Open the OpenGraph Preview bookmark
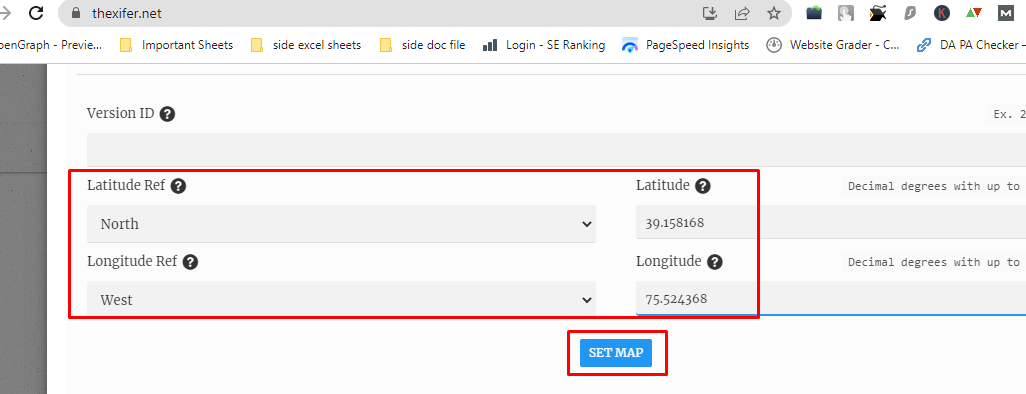This screenshot has width=1026, height=394. [x=51, y=45]
